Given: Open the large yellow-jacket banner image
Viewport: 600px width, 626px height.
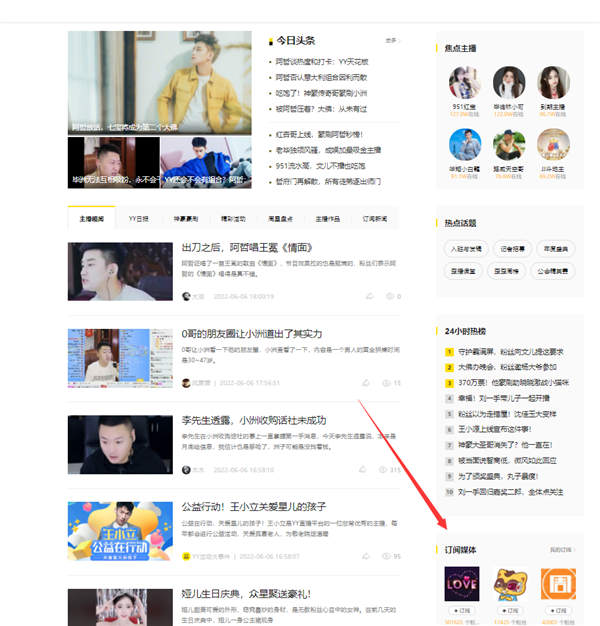Looking at the screenshot, I should 160,83.
